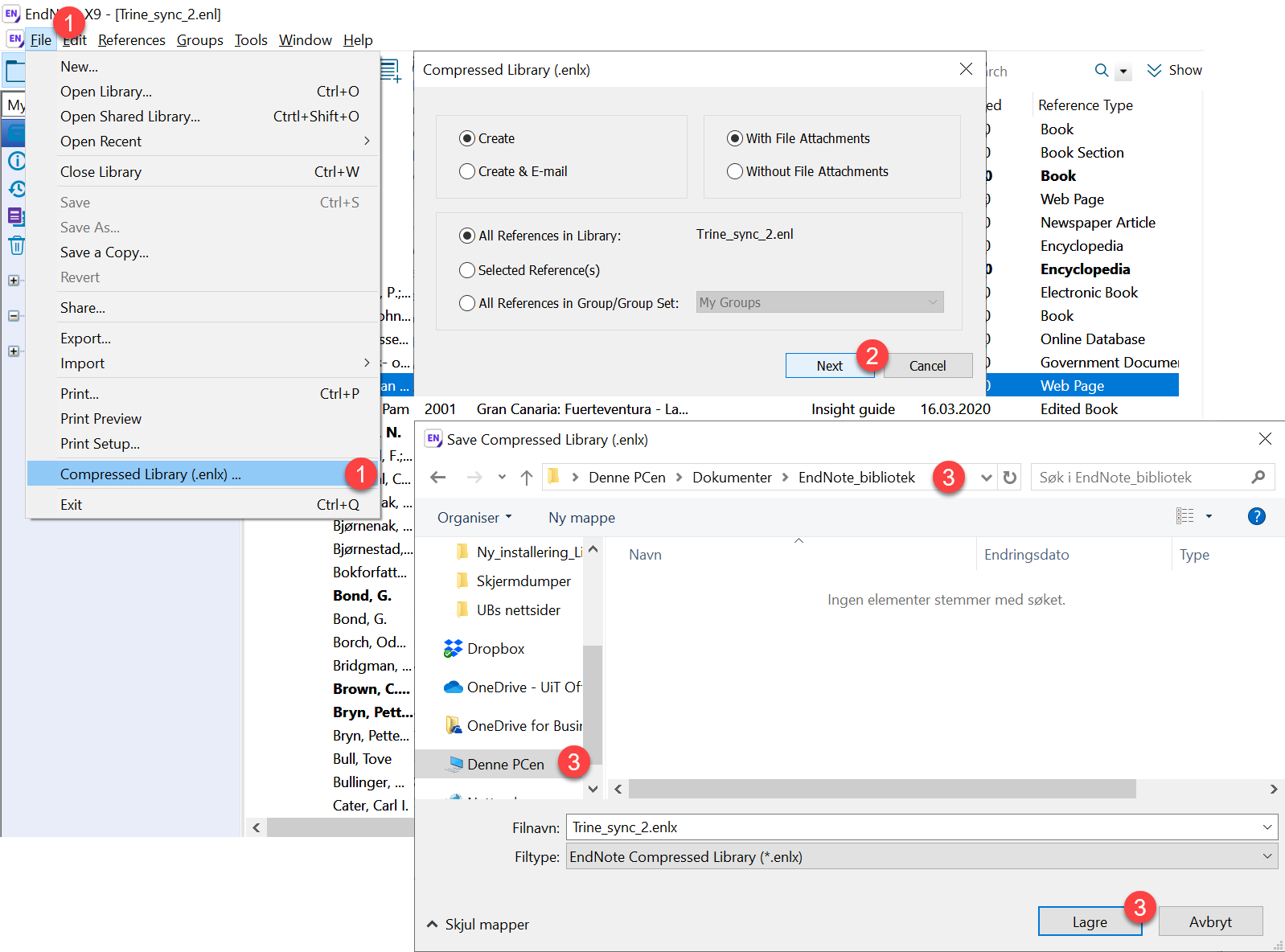The image size is (1285, 952).
Task: Choose Compressed Library (.enlx) menu entry
Action: coord(150,474)
